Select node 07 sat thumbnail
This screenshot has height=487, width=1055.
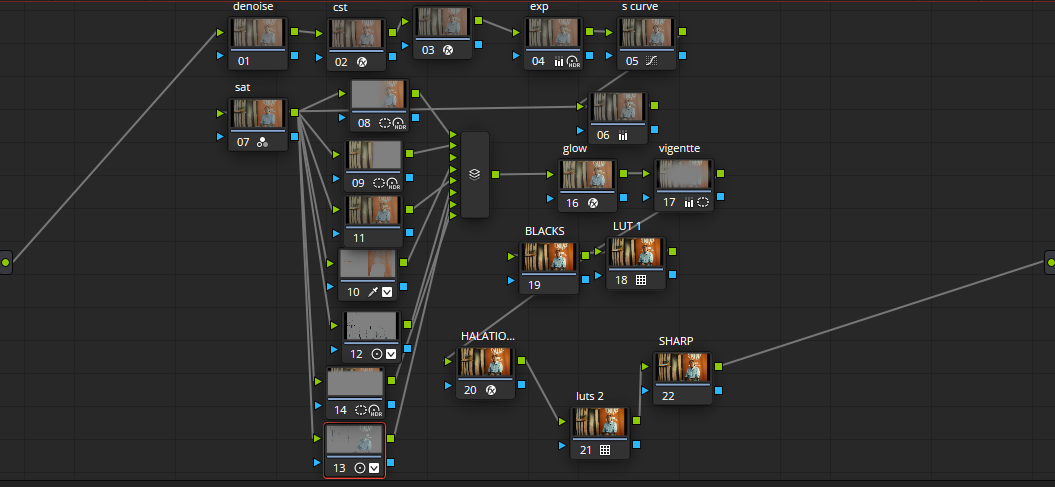tap(258, 114)
